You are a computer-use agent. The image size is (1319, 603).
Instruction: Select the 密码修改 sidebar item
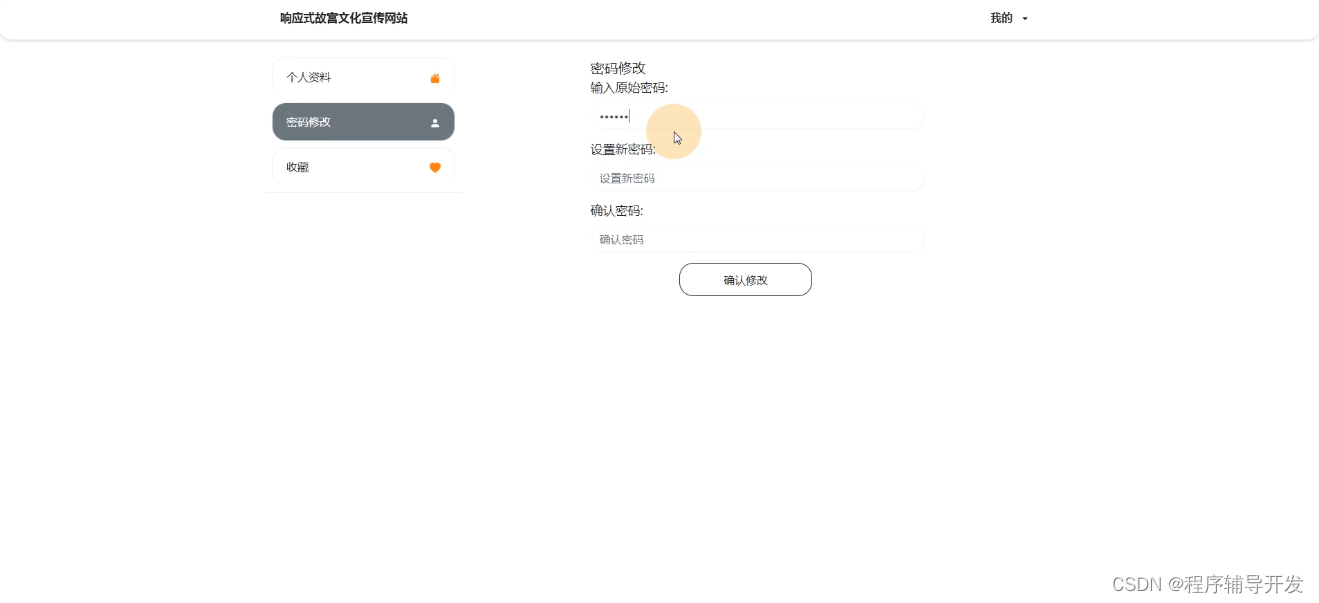pos(363,122)
